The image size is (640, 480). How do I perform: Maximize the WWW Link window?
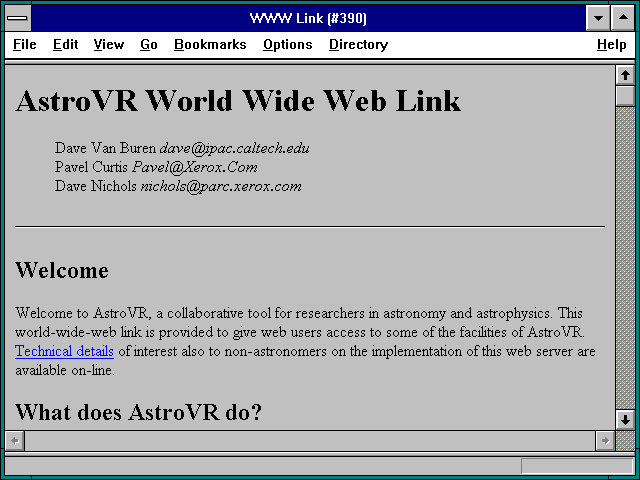tap(623, 18)
